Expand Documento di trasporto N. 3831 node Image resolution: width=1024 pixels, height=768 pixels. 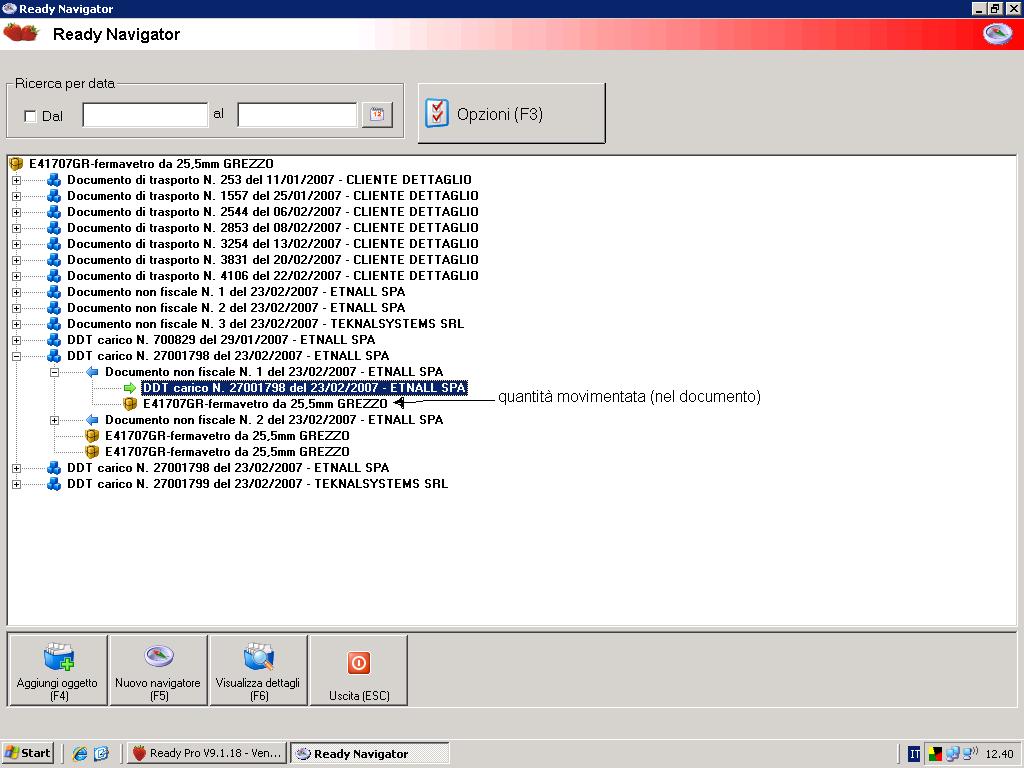16,261
